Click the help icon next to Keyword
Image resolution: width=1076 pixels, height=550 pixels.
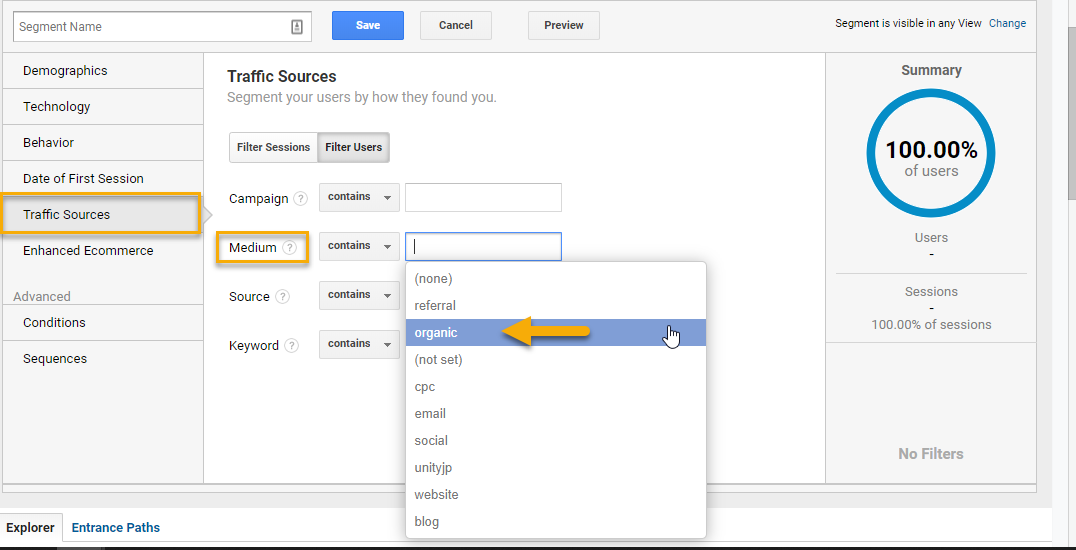[x=291, y=346]
